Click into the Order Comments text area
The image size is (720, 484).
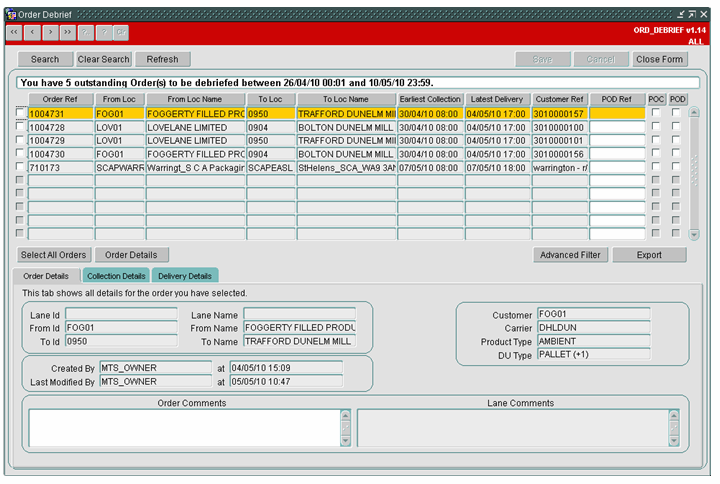185,428
